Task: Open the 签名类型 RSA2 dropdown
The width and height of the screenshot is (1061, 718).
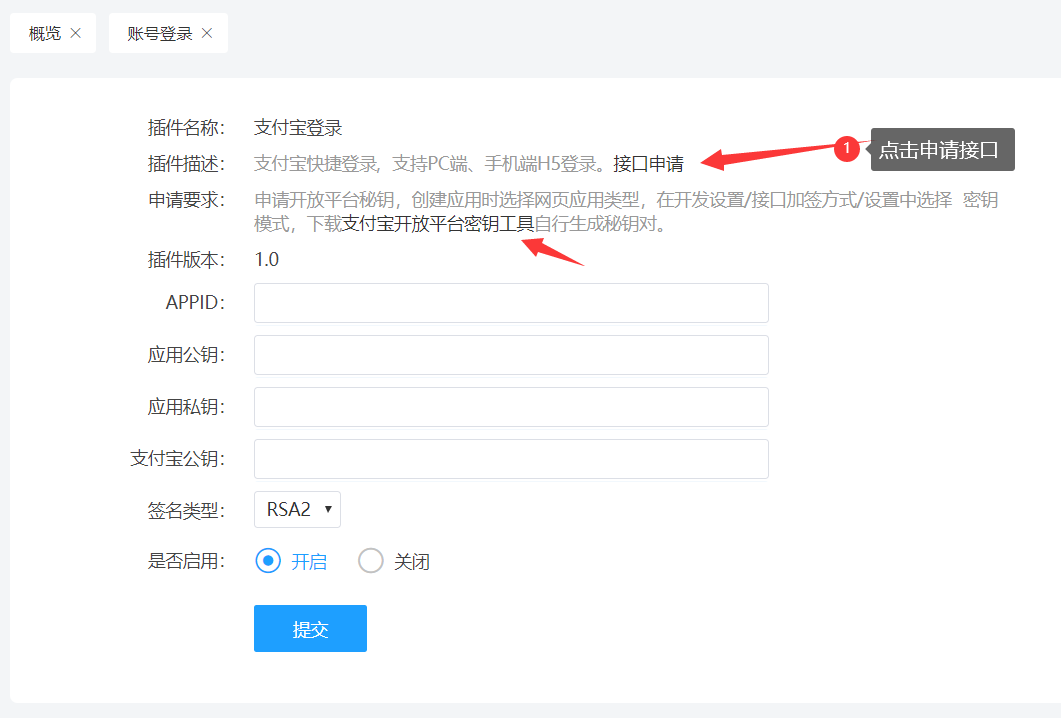Action: [297, 510]
